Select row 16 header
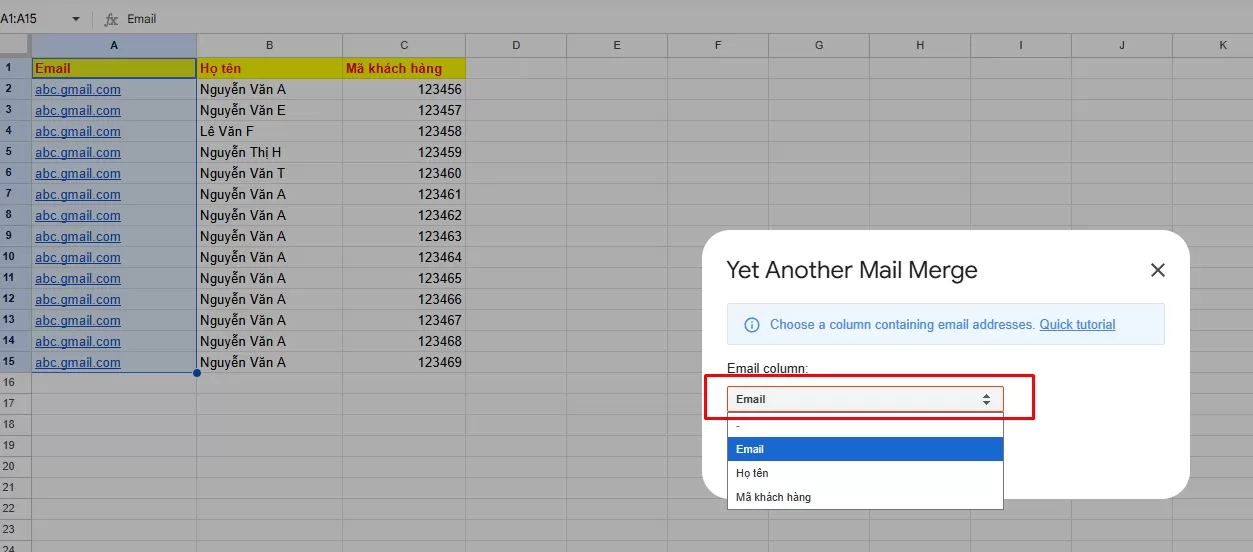This screenshot has height=552, width=1253. click(15, 383)
